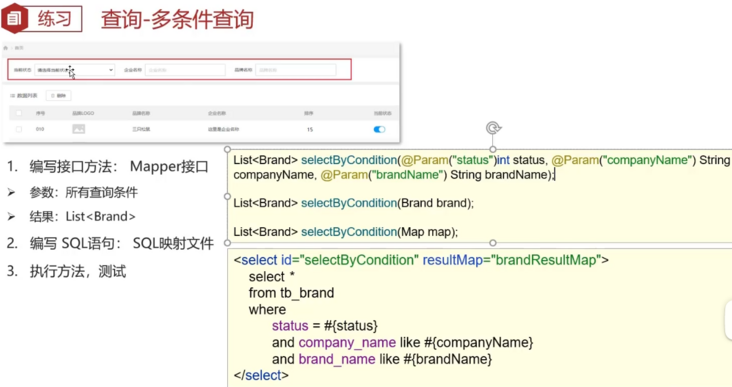Click the line 'selectByCondition(Map map);'
Viewport: 732px width, 387px height.
coord(345,232)
